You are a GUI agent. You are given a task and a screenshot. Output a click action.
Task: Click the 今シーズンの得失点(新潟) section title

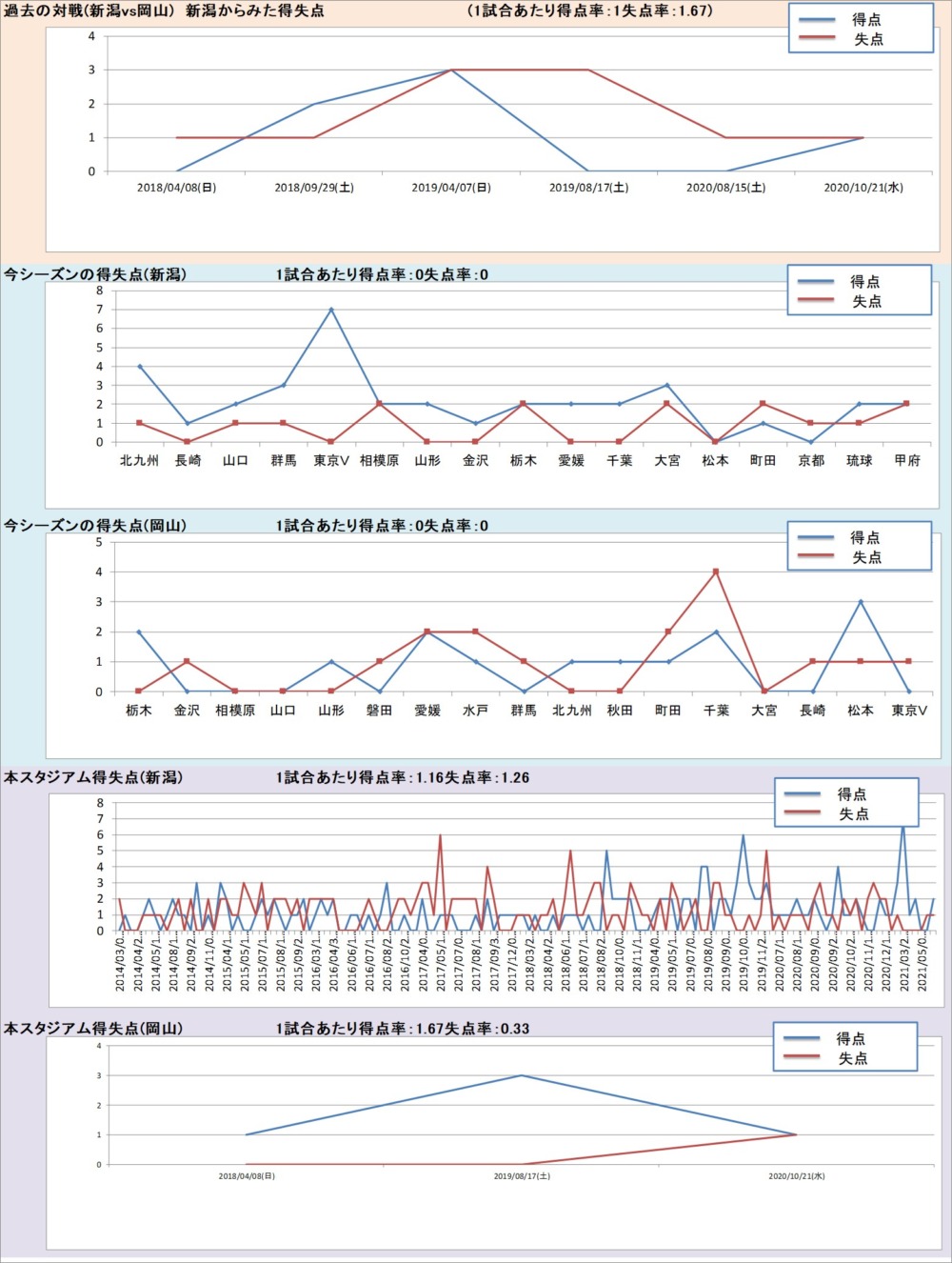[x=95, y=274]
